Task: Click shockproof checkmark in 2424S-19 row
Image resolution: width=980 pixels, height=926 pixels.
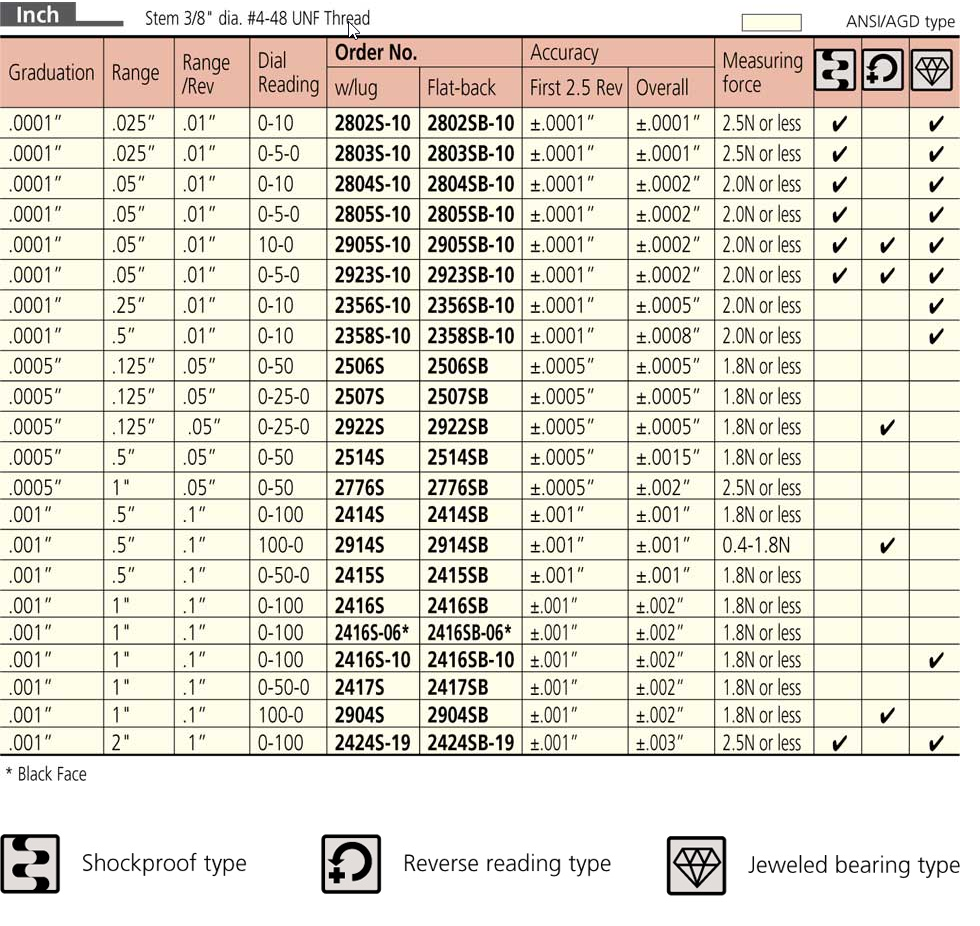Action: pos(839,744)
